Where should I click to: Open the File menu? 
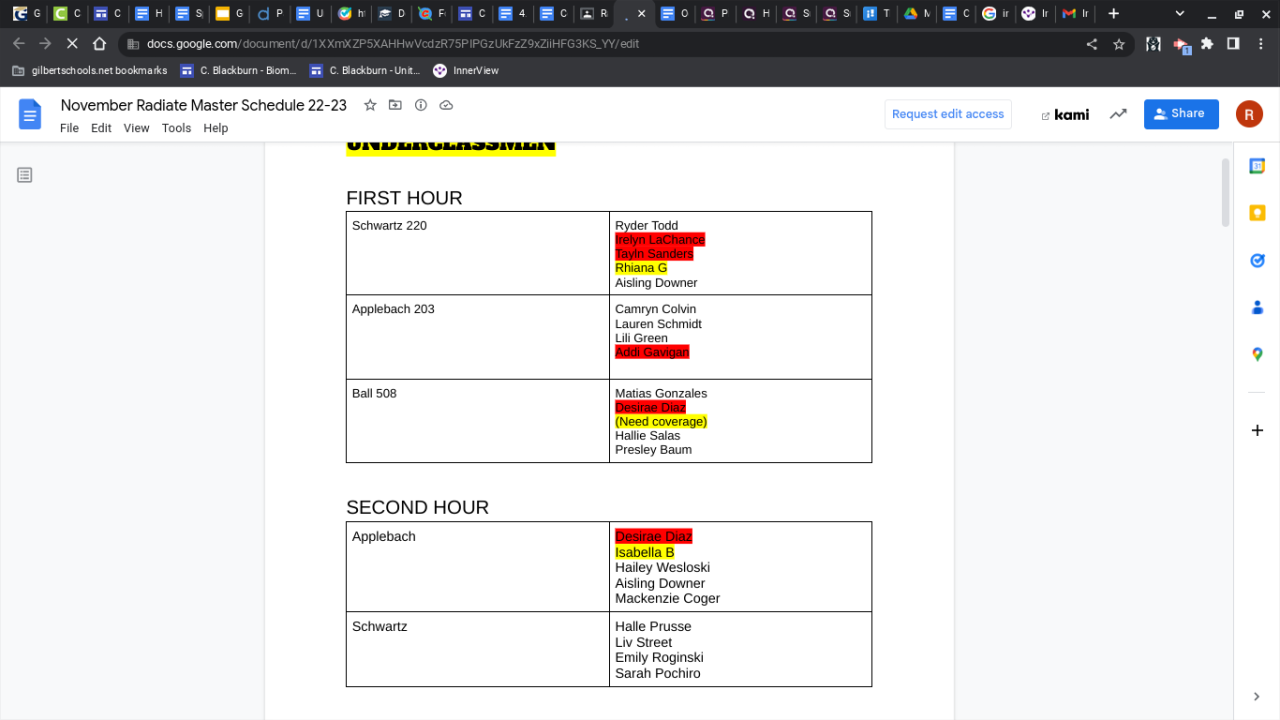coord(69,128)
